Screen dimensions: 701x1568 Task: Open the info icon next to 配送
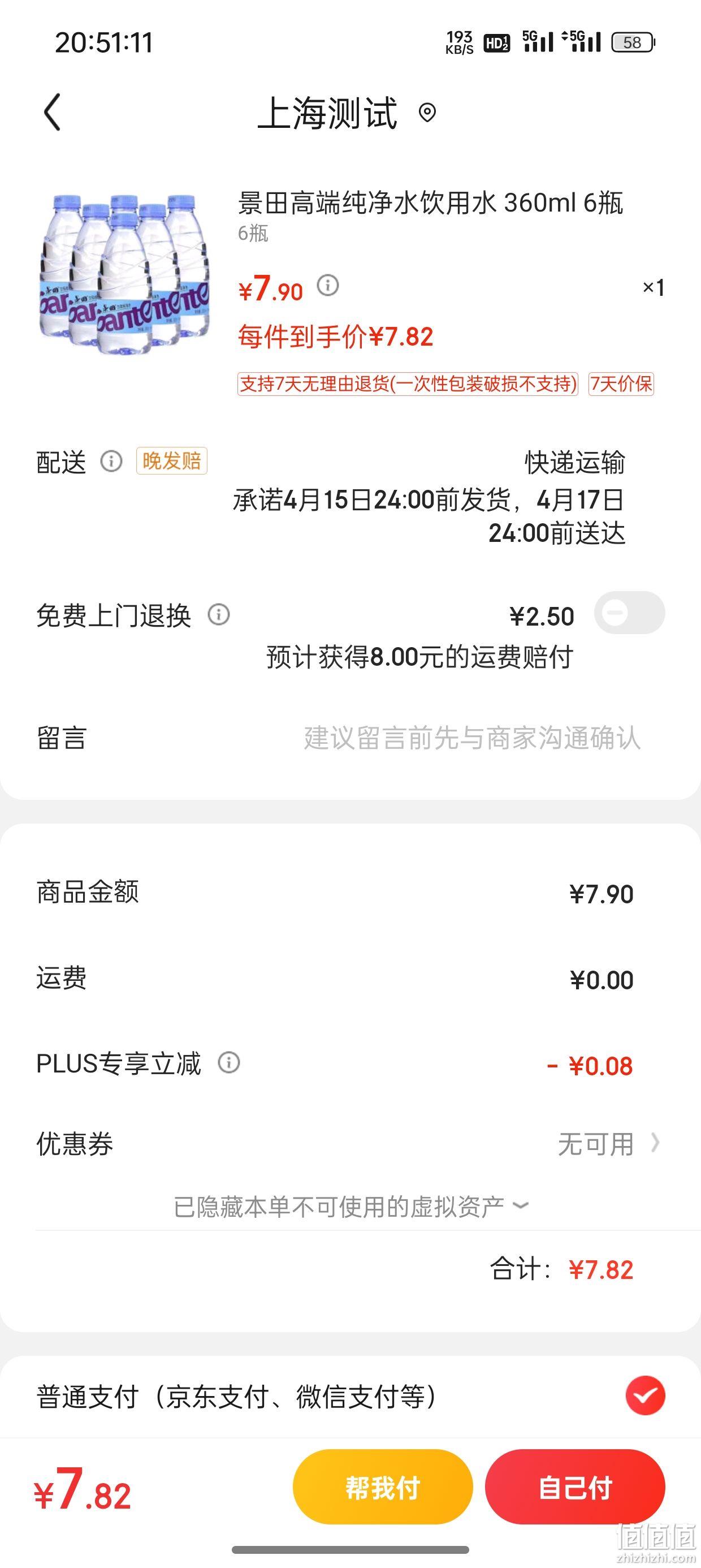[x=111, y=462]
